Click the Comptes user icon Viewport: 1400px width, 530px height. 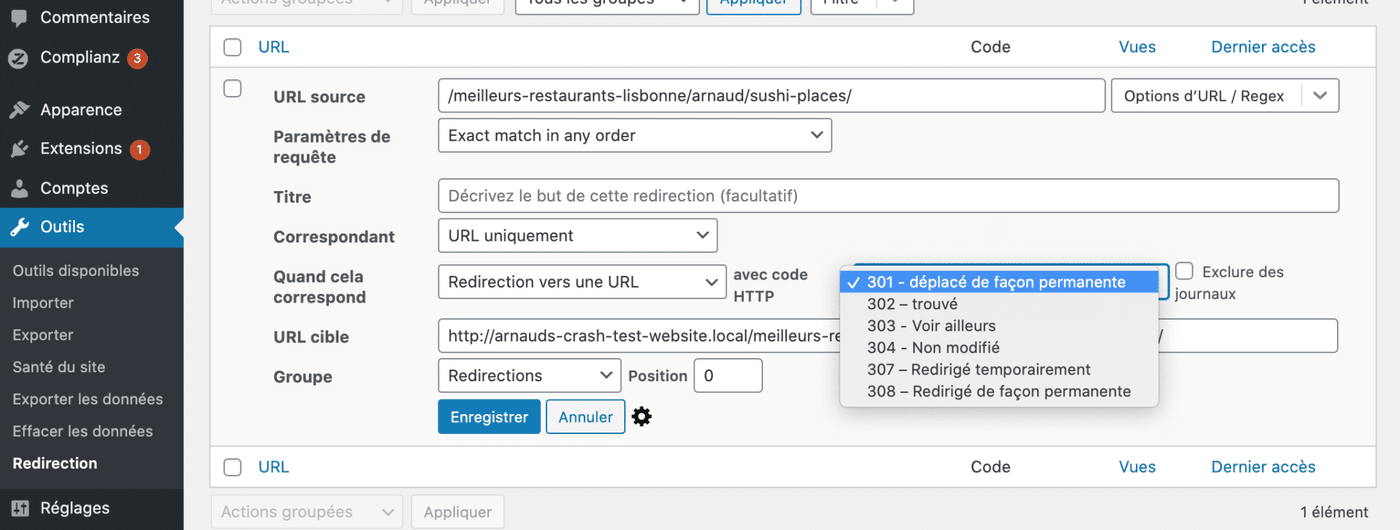19,188
